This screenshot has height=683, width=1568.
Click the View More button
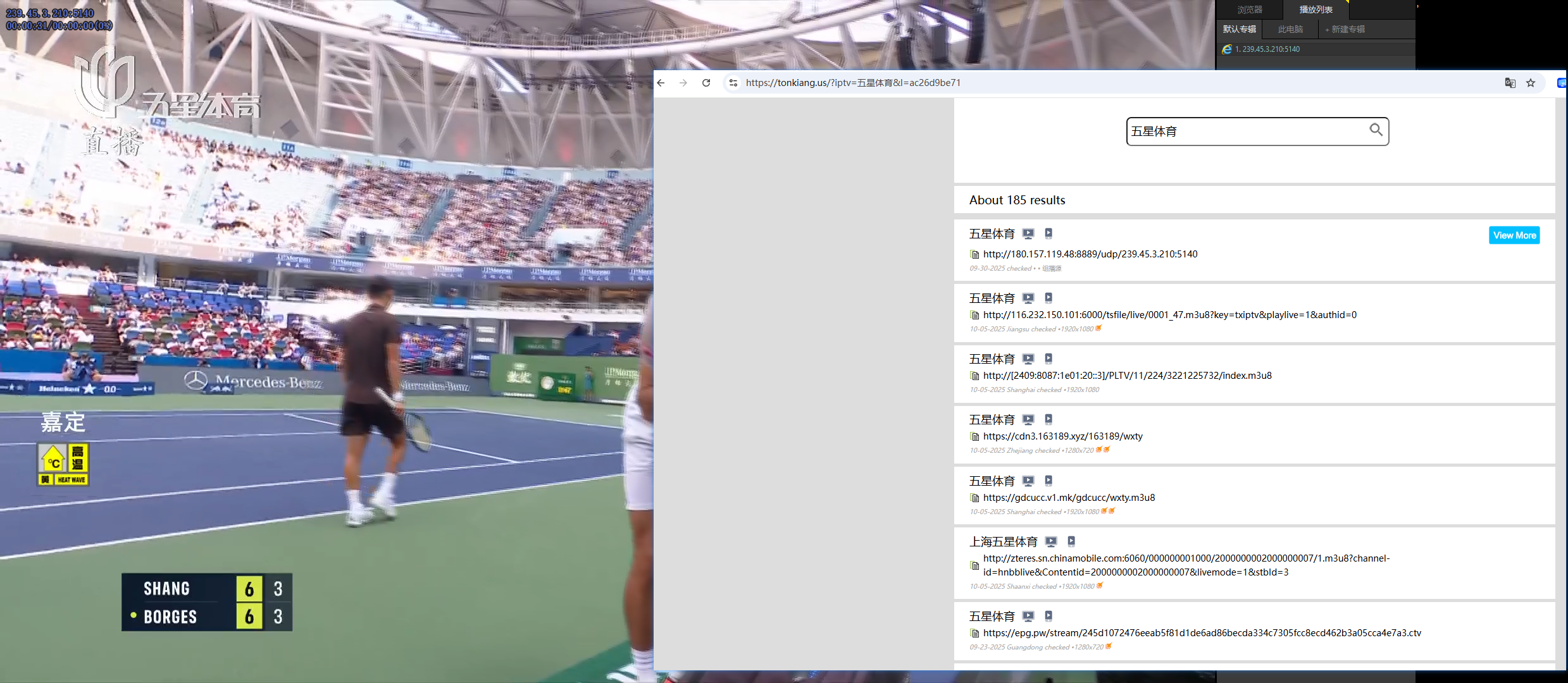pos(1514,235)
